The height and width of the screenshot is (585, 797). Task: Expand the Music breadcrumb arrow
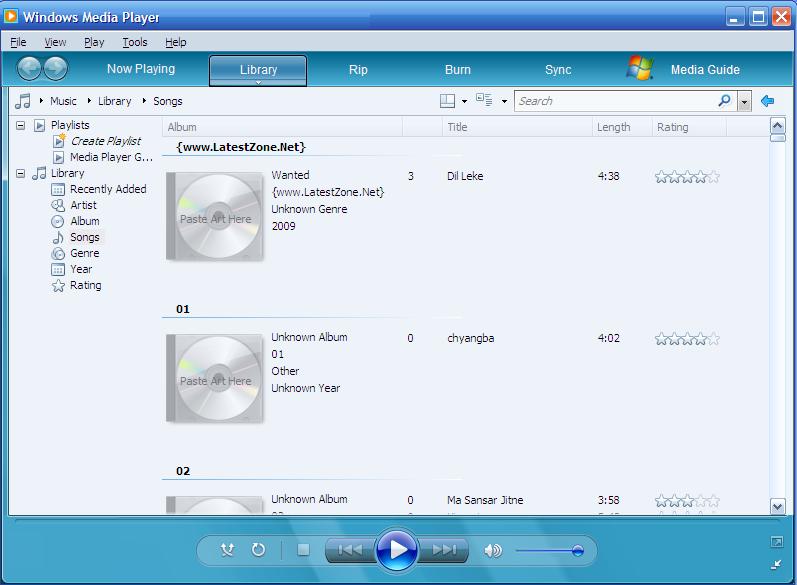pyautogui.click(x=41, y=101)
